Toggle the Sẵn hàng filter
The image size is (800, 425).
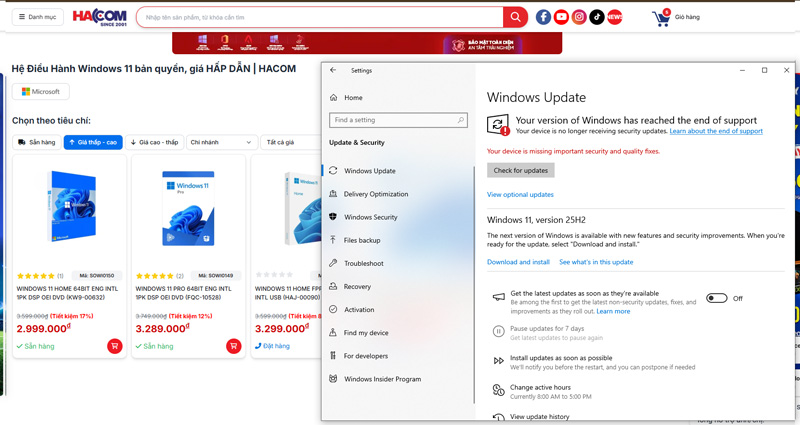[x=37, y=142]
